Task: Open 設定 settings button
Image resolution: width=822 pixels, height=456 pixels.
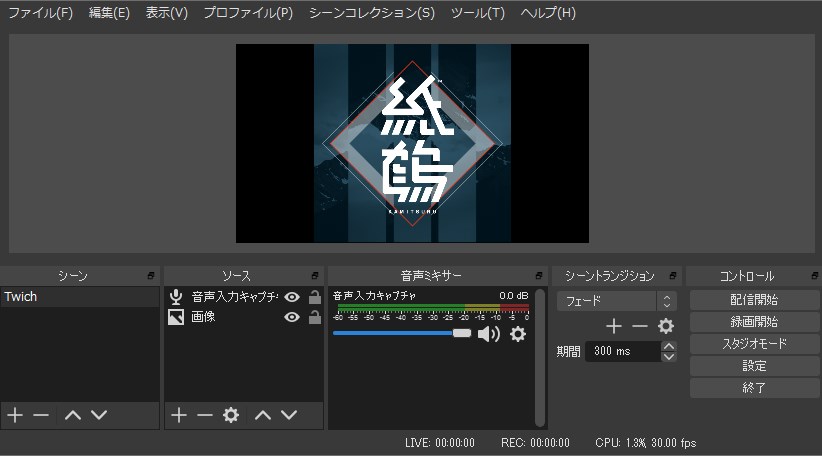Action: click(754, 366)
